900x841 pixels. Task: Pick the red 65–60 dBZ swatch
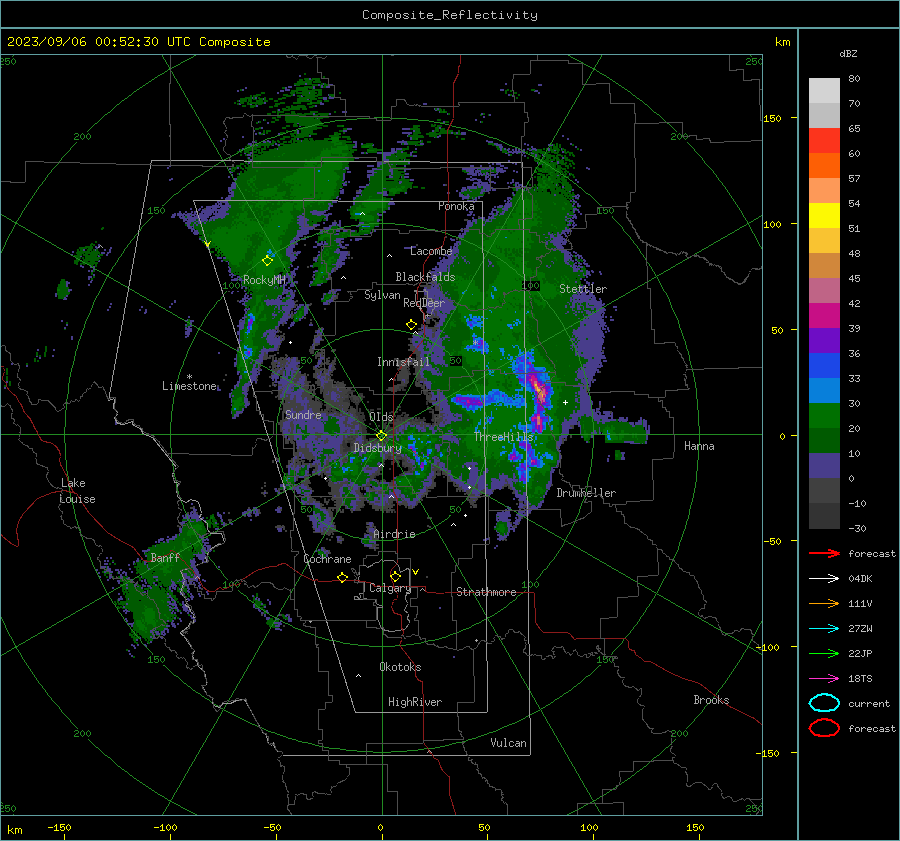(824, 140)
